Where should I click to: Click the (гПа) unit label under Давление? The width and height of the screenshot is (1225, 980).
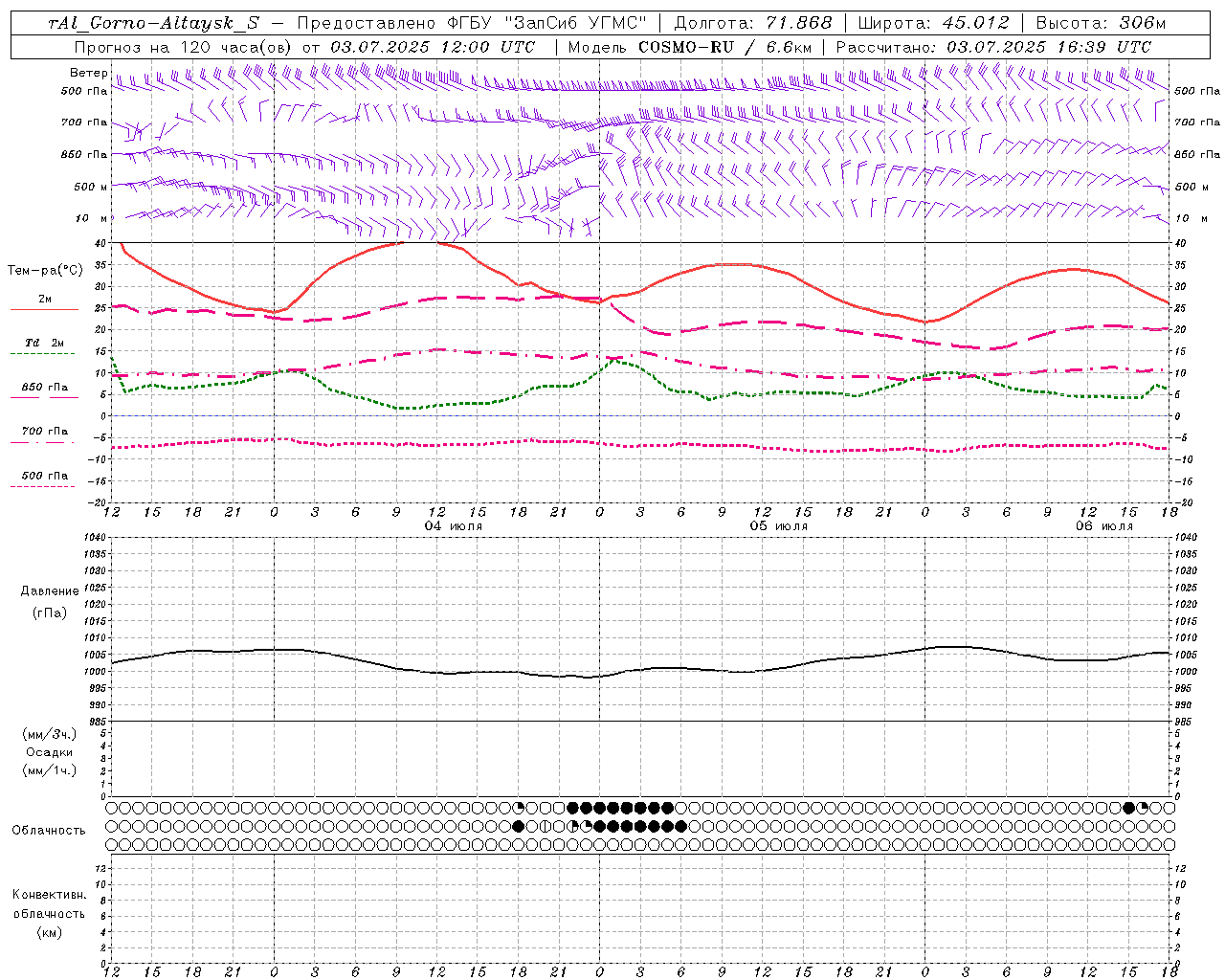49,612
